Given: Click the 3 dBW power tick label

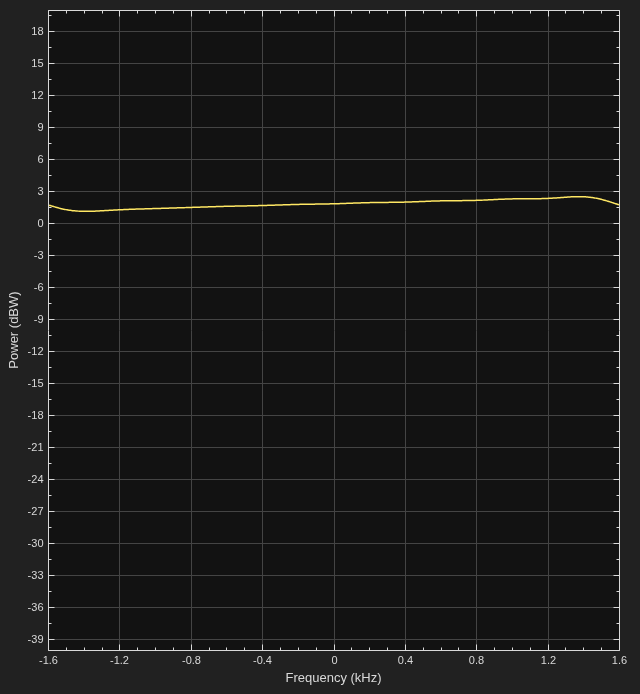Looking at the screenshot, I should tap(41, 191).
